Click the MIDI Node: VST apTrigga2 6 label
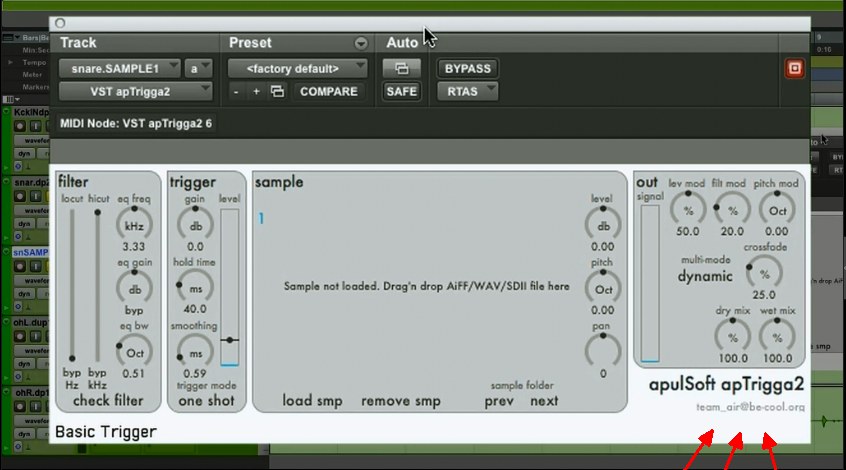This screenshot has width=846, height=470. [135, 124]
